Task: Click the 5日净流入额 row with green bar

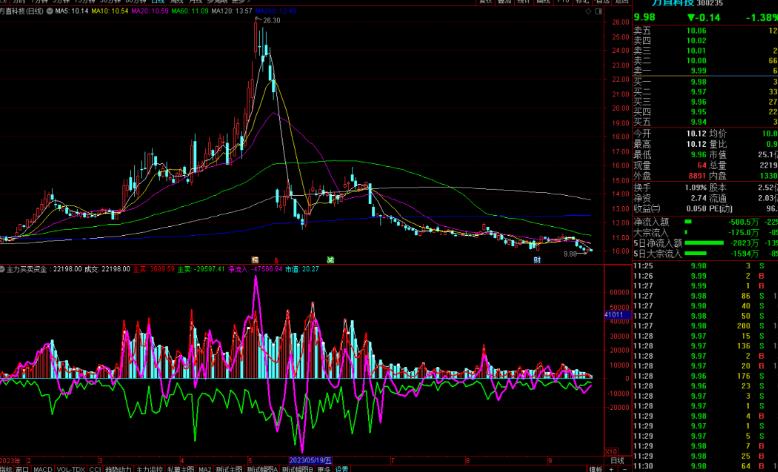Action: tap(706, 243)
